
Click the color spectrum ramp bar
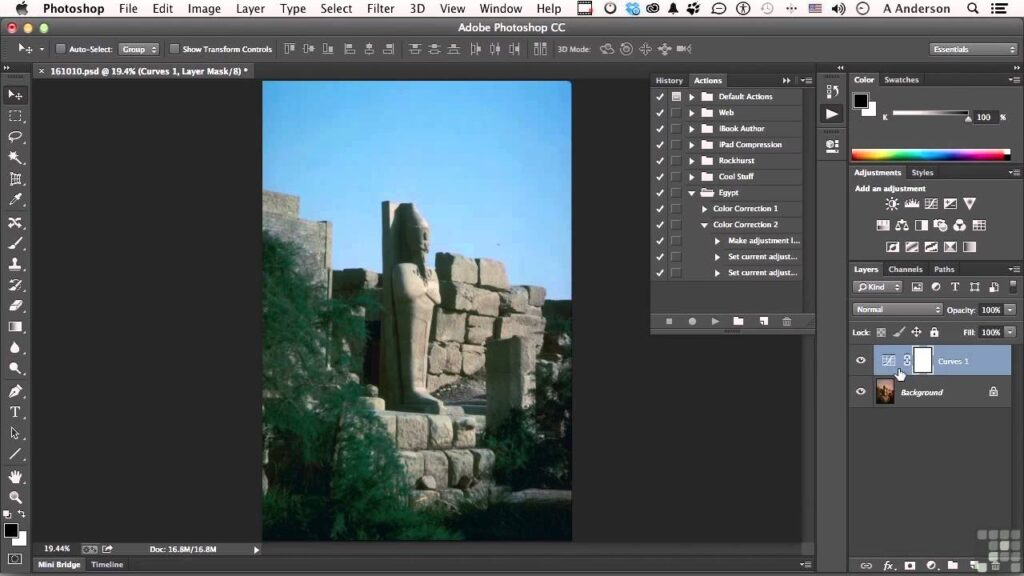930,154
